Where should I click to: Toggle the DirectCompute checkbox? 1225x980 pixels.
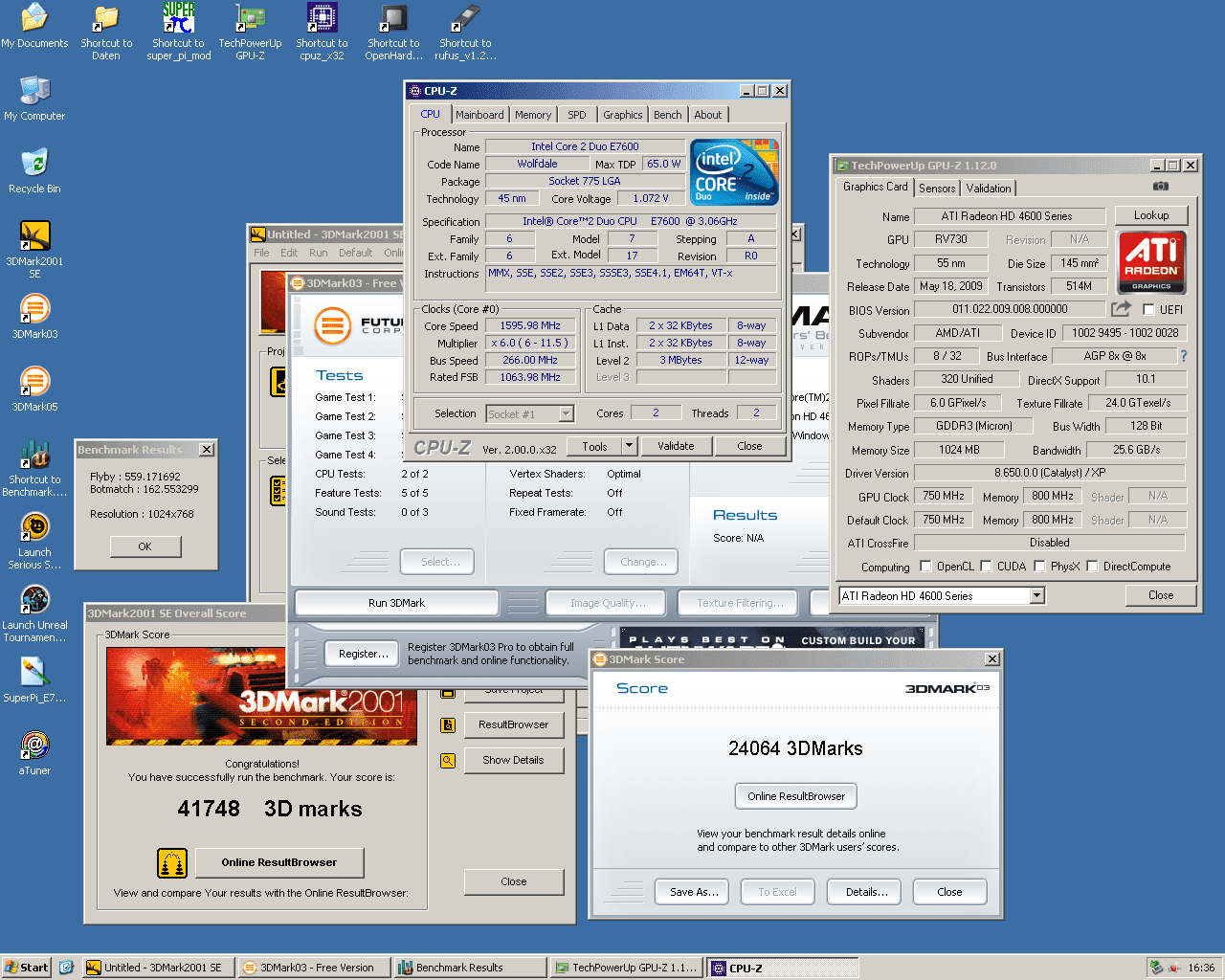tap(1092, 567)
